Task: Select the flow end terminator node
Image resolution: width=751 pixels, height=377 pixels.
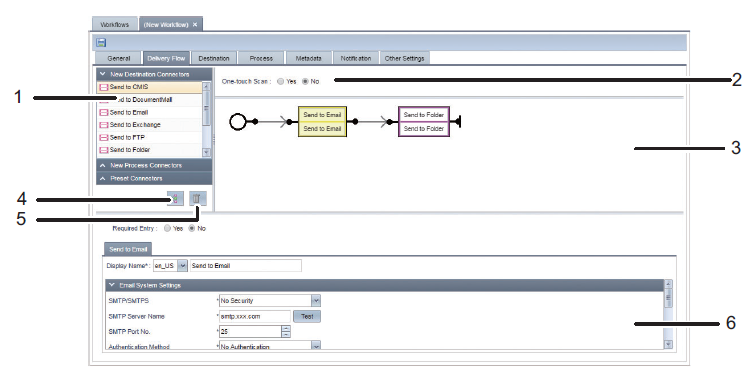Action: click(x=457, y=122)
